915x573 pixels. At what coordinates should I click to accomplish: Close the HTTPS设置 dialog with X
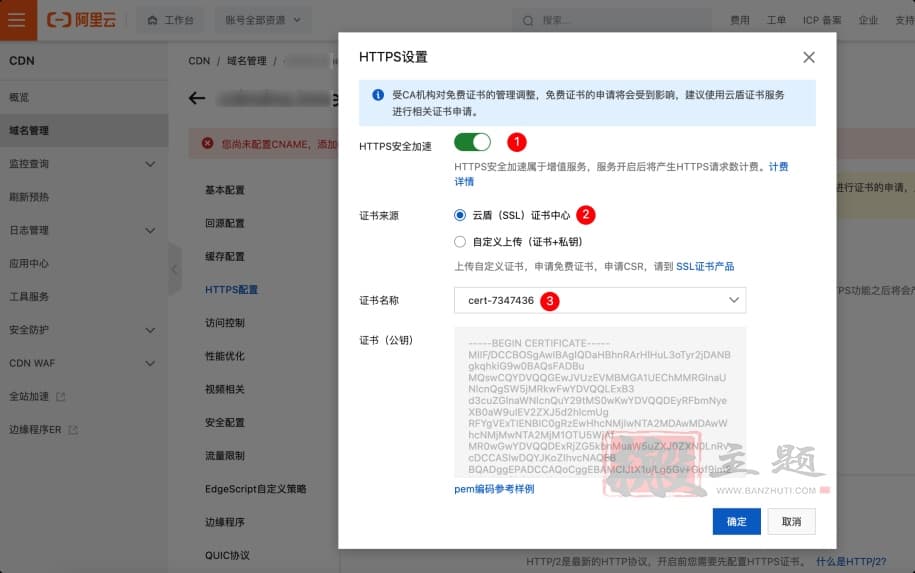[809, 57]
